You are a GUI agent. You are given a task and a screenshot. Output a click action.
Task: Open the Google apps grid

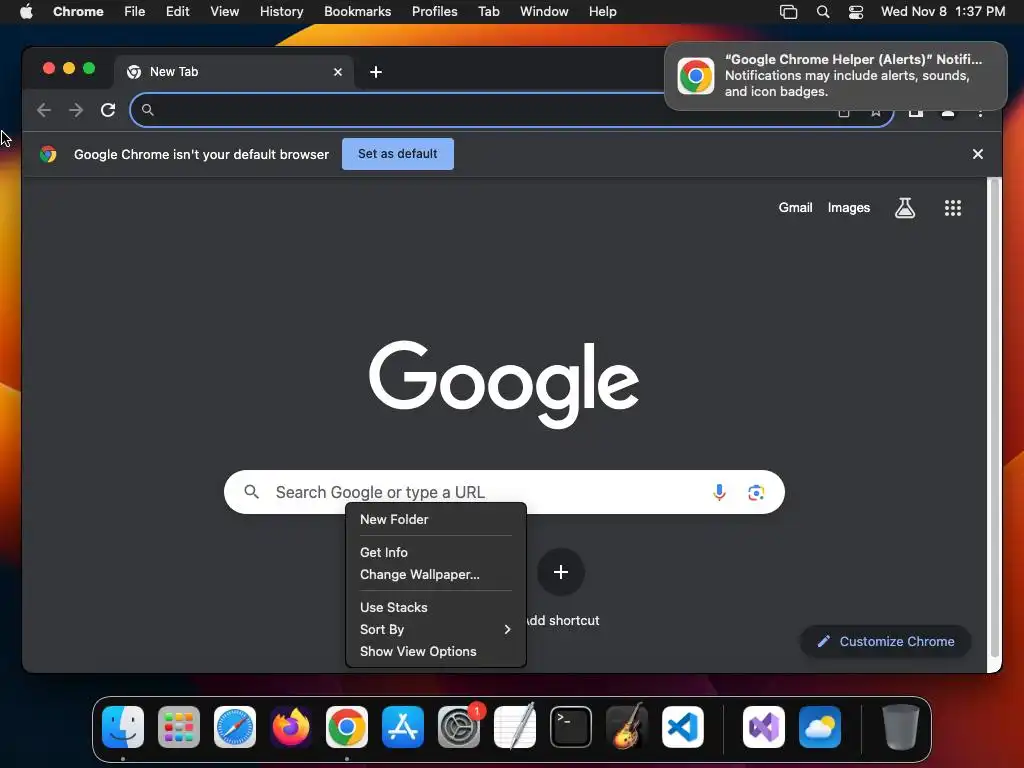tap(953, 208)
